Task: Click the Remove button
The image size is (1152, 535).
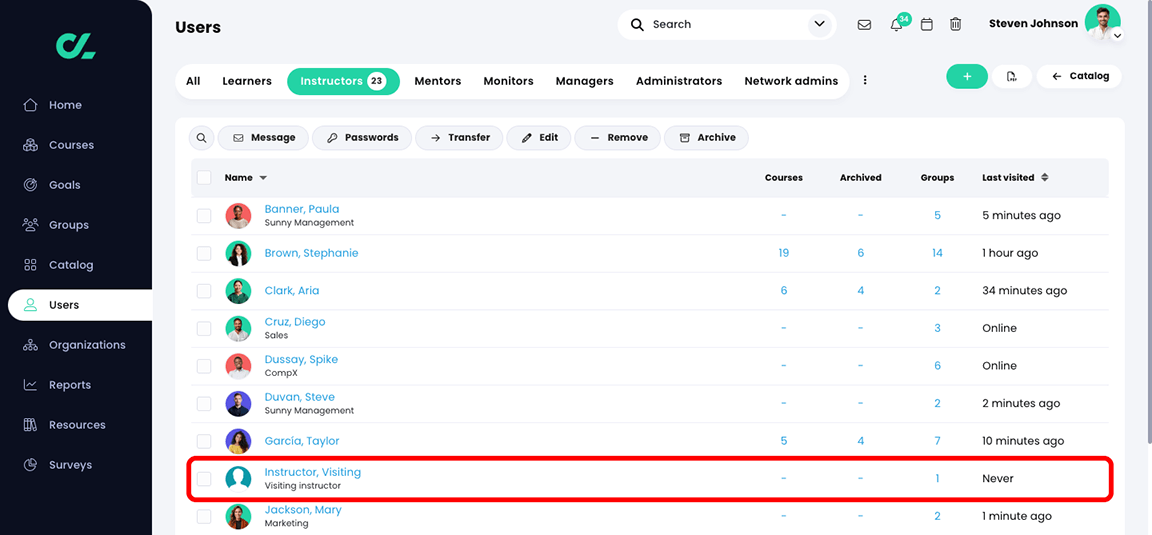Action: 618,137
